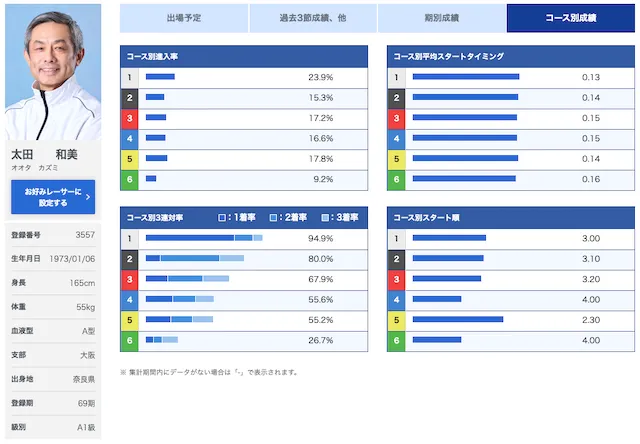Click the 級別 A1級 row

53,427
